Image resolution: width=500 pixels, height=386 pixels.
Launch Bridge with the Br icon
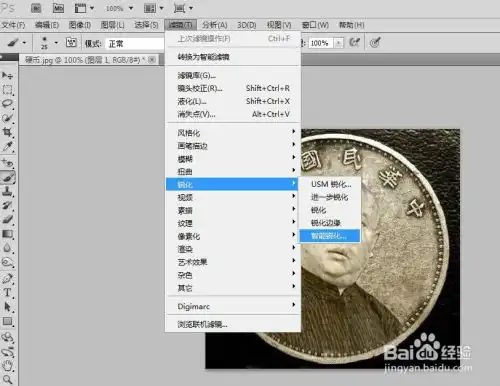(x=36, y=8)
